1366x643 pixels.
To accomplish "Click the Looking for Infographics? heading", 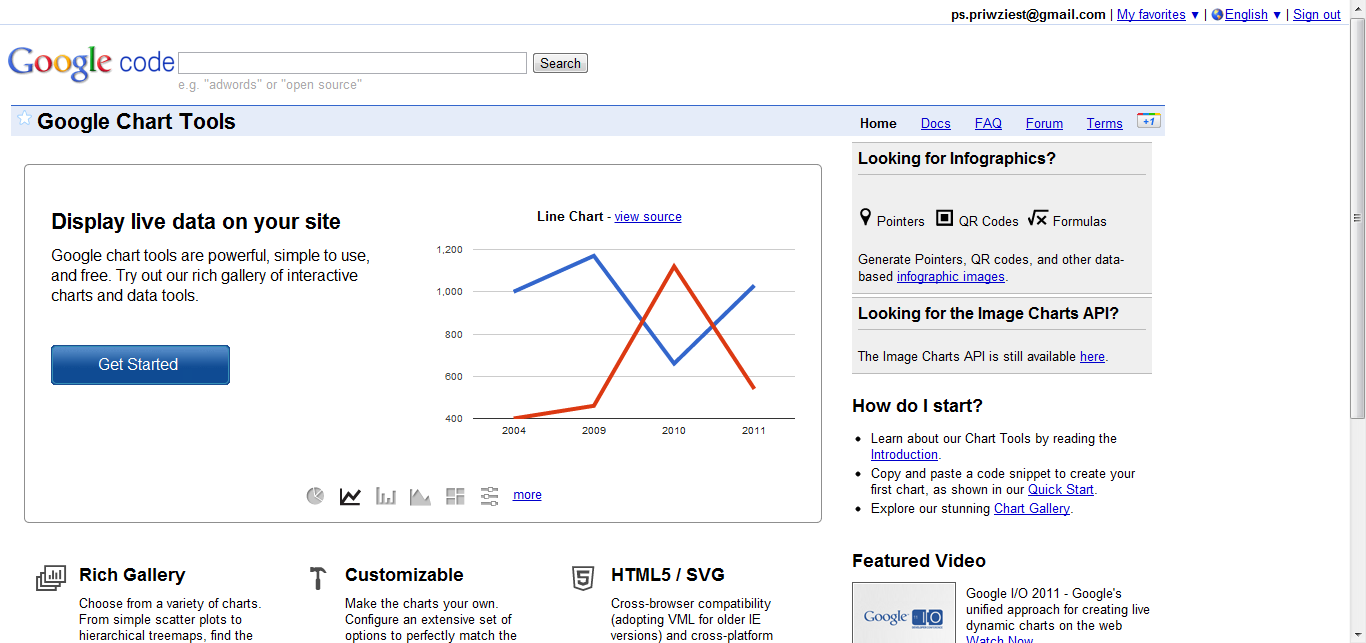I will coord(957,159).
